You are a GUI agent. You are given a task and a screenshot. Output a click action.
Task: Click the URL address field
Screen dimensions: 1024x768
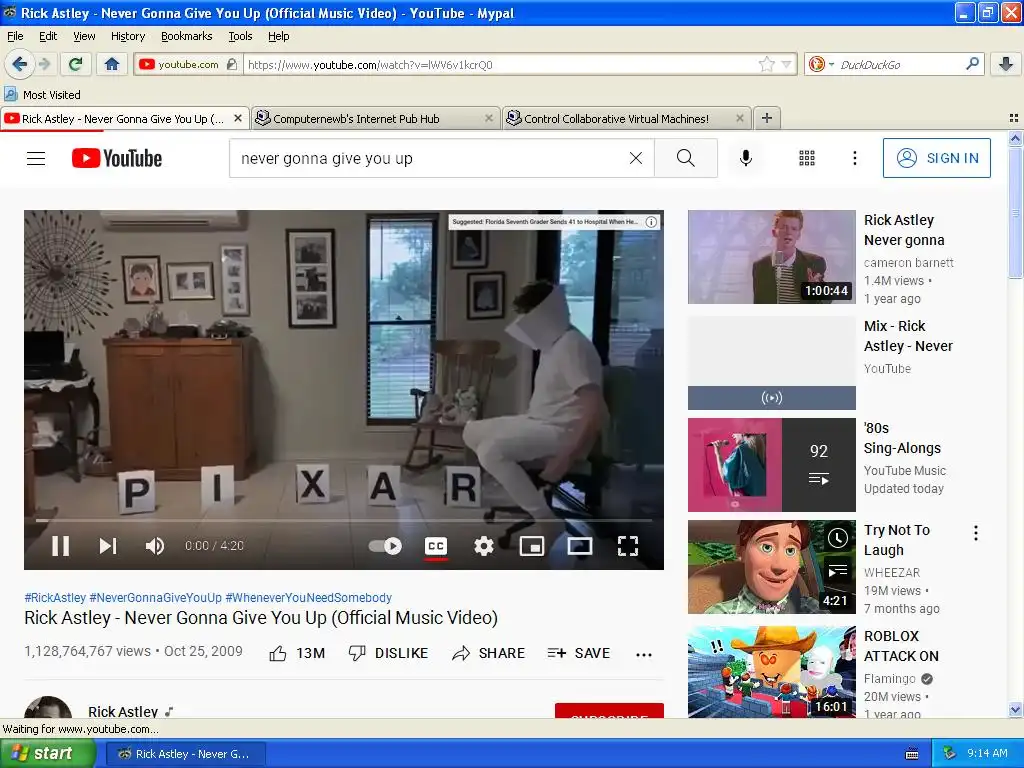pos(500,65)
